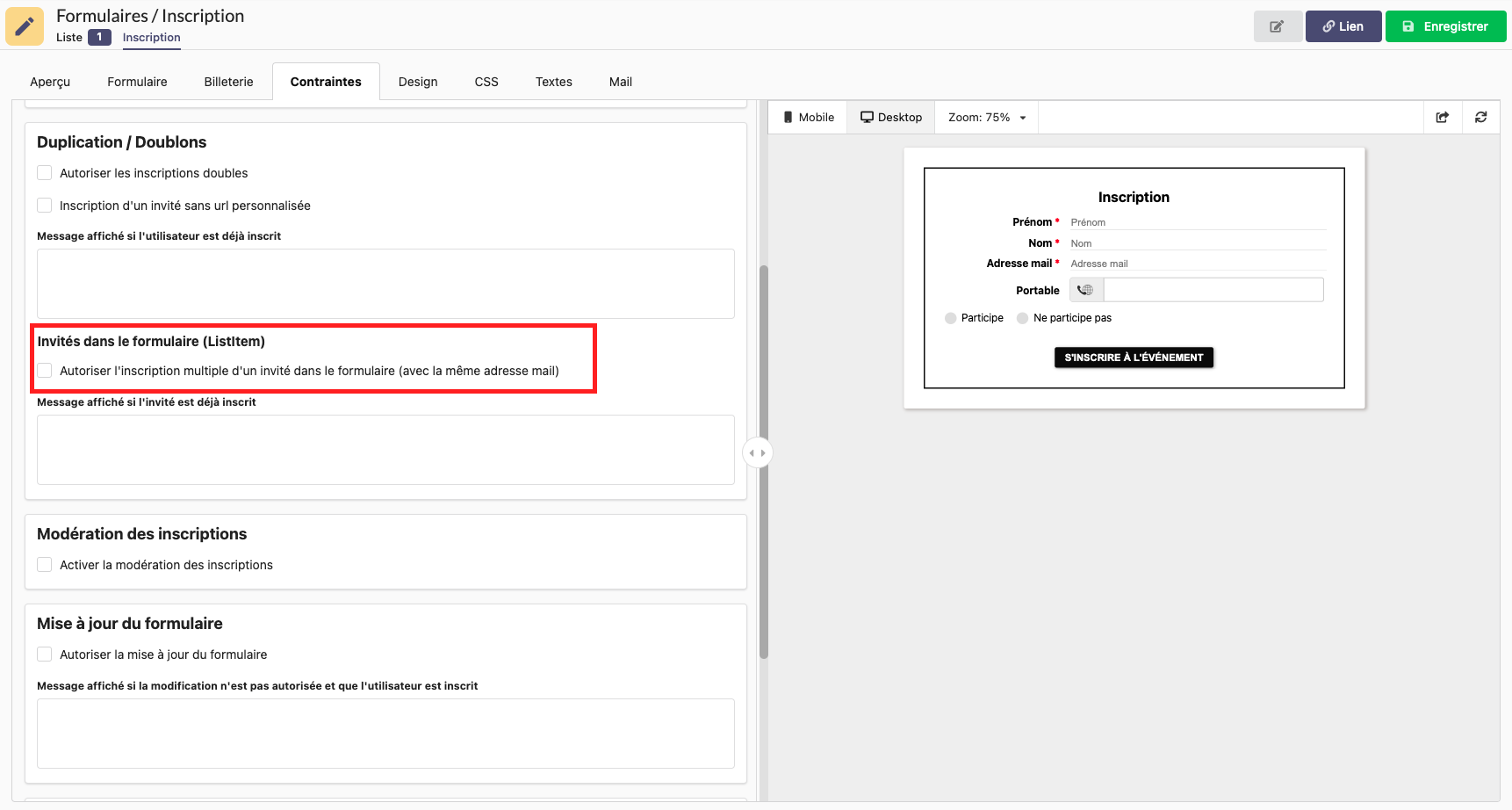The height and width of the screenshot is (810, 1512).
Task: Click the modification non autorisée message textarea
Action: coord(385,734)
